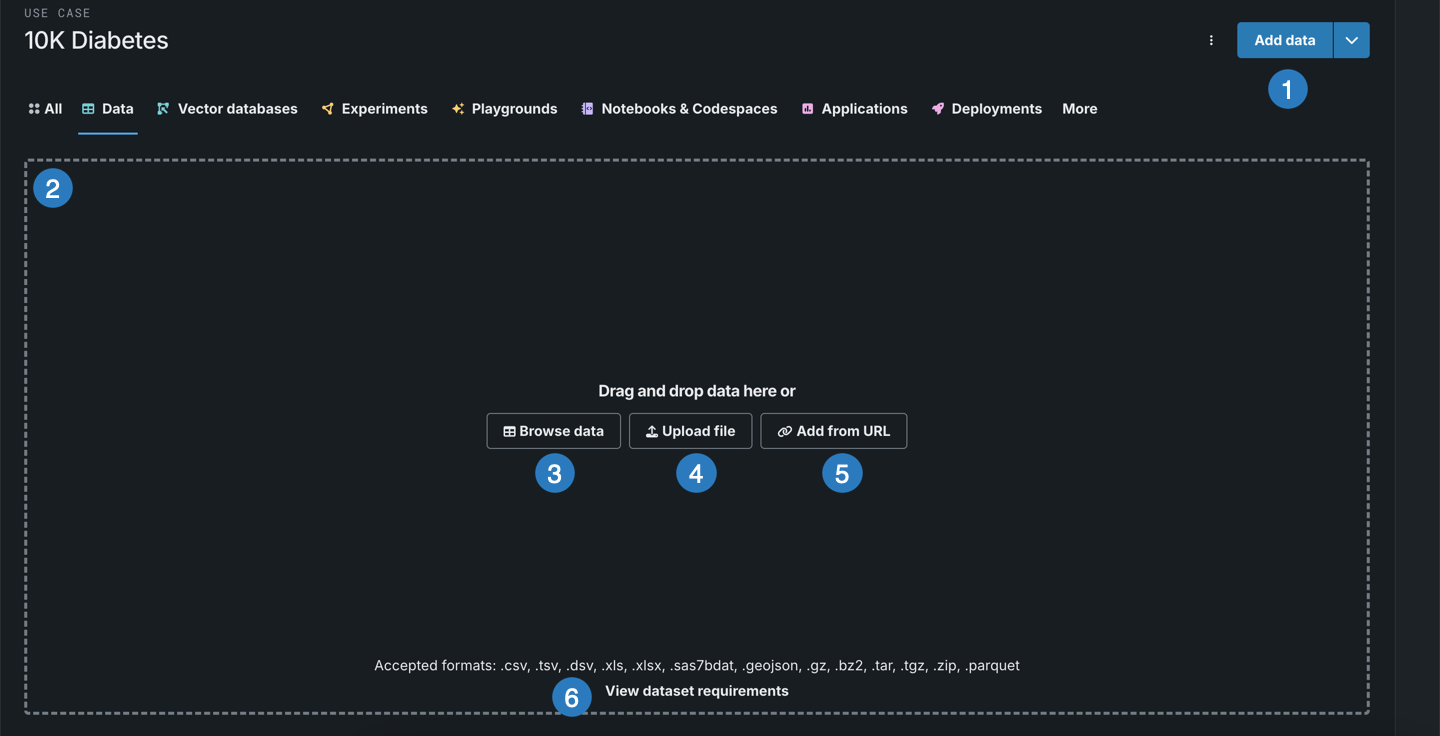Click the 10K Diabetes use case title
Screen dimensions: 1440x736
click(x=96, y=41)
